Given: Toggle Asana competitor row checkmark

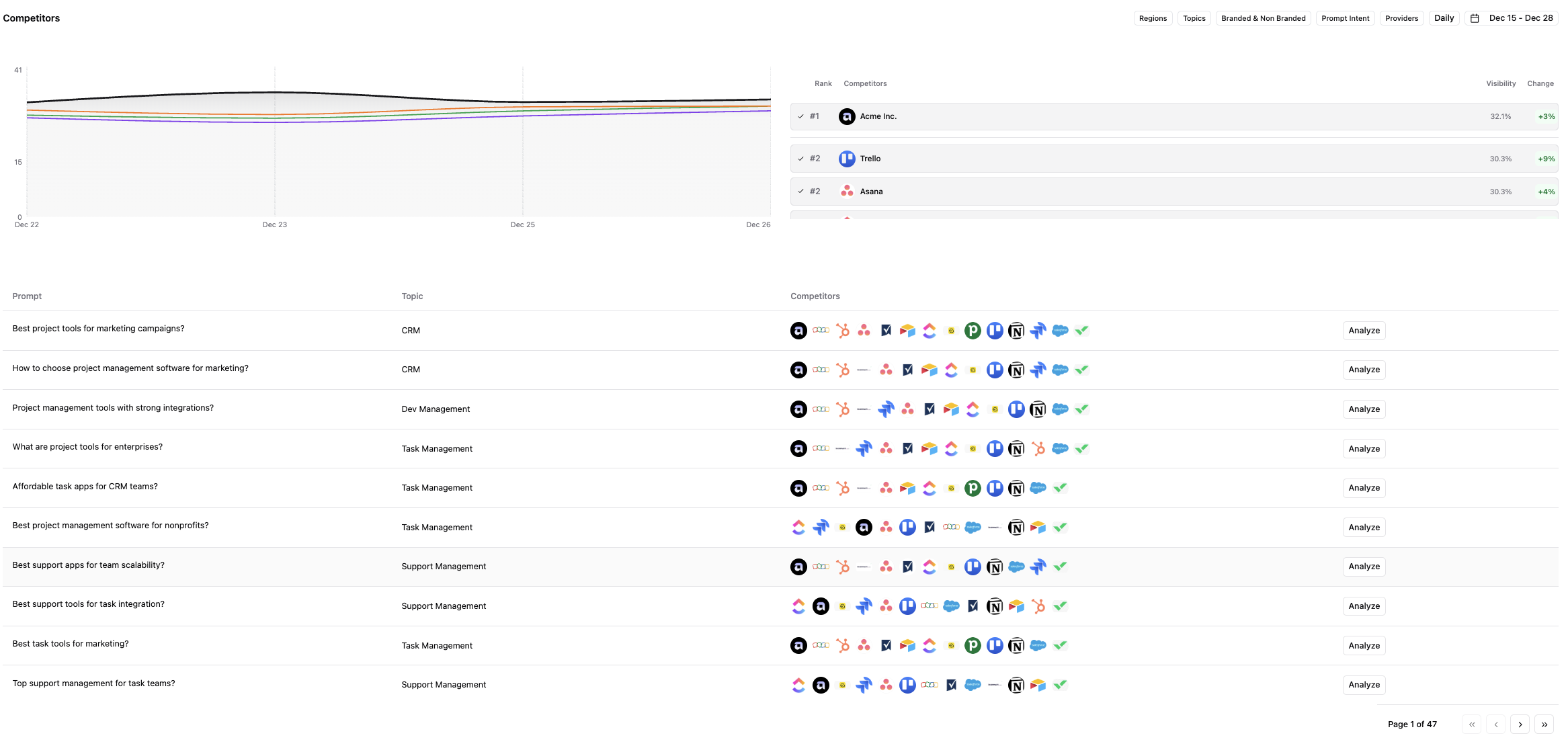Looking at the screenshot, I should [x=801, y=192].
